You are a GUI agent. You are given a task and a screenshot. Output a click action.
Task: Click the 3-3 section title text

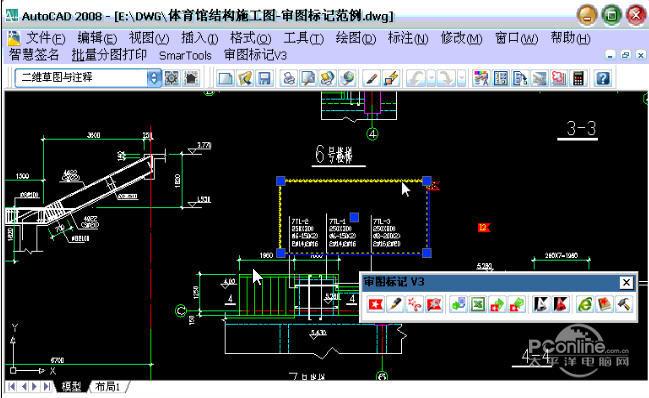click(x=580, y=129)
